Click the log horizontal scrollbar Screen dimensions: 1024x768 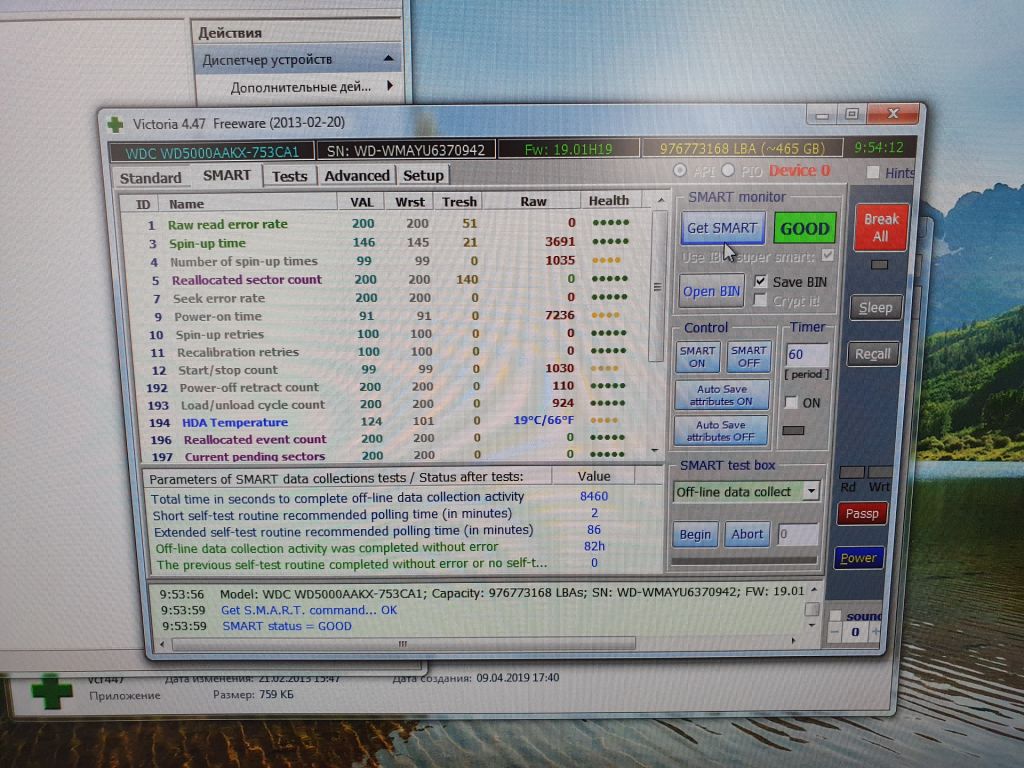404,643
